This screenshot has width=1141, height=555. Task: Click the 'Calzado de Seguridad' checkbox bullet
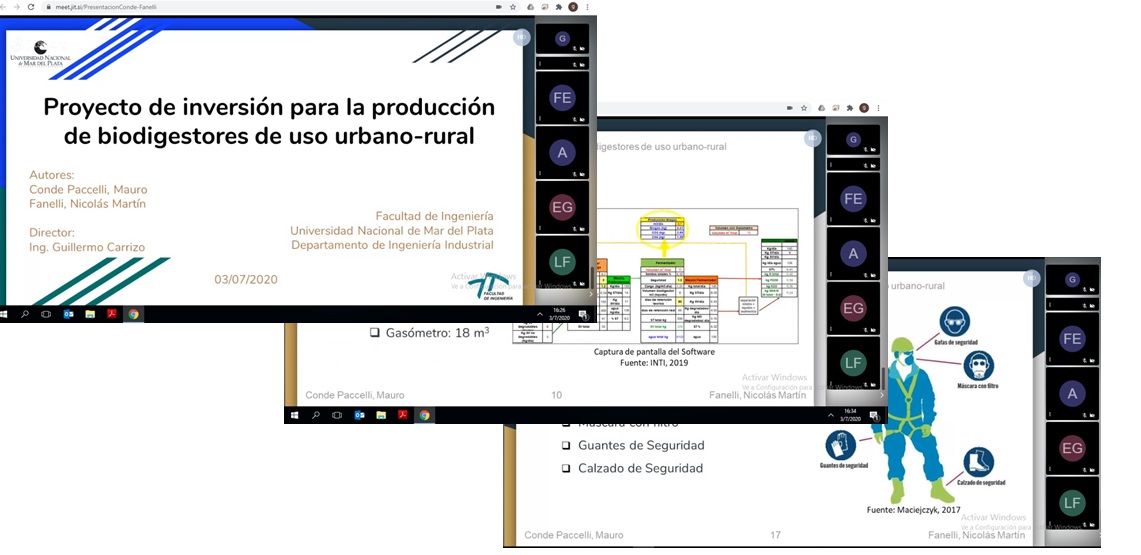(566, 469)
